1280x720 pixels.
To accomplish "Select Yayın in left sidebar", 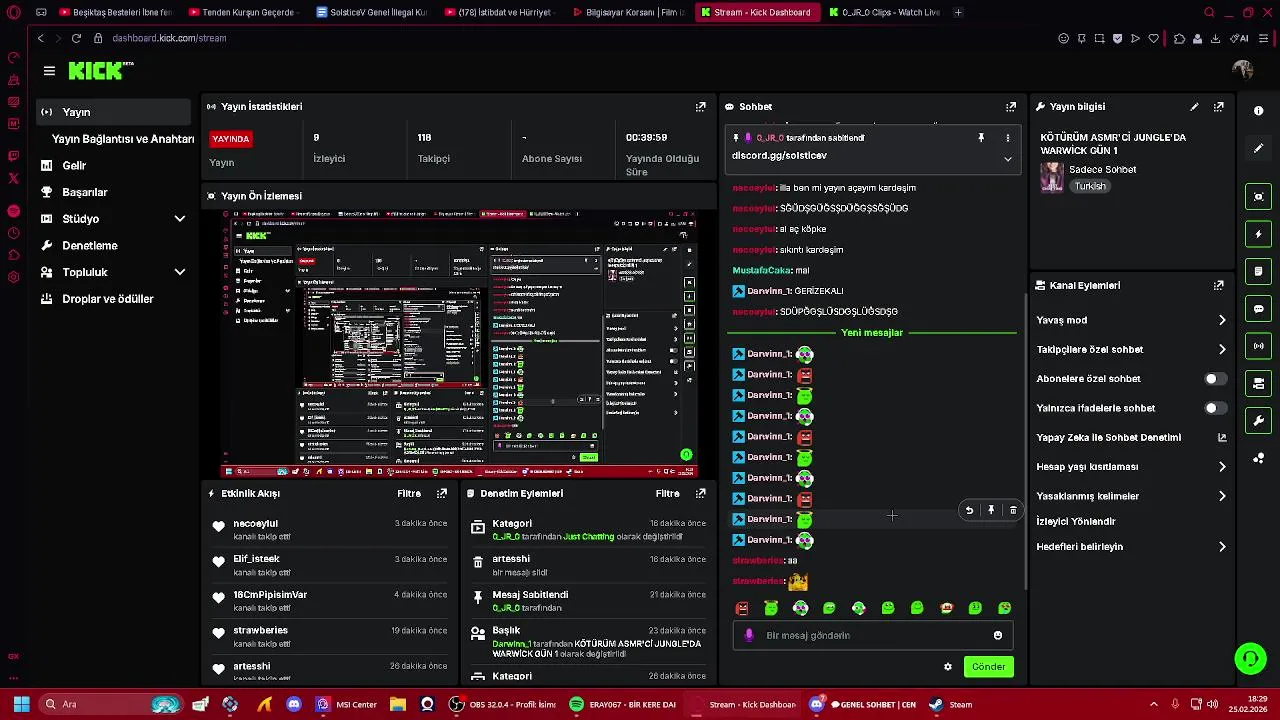I will pyautogui.click(x=113, y=112).
